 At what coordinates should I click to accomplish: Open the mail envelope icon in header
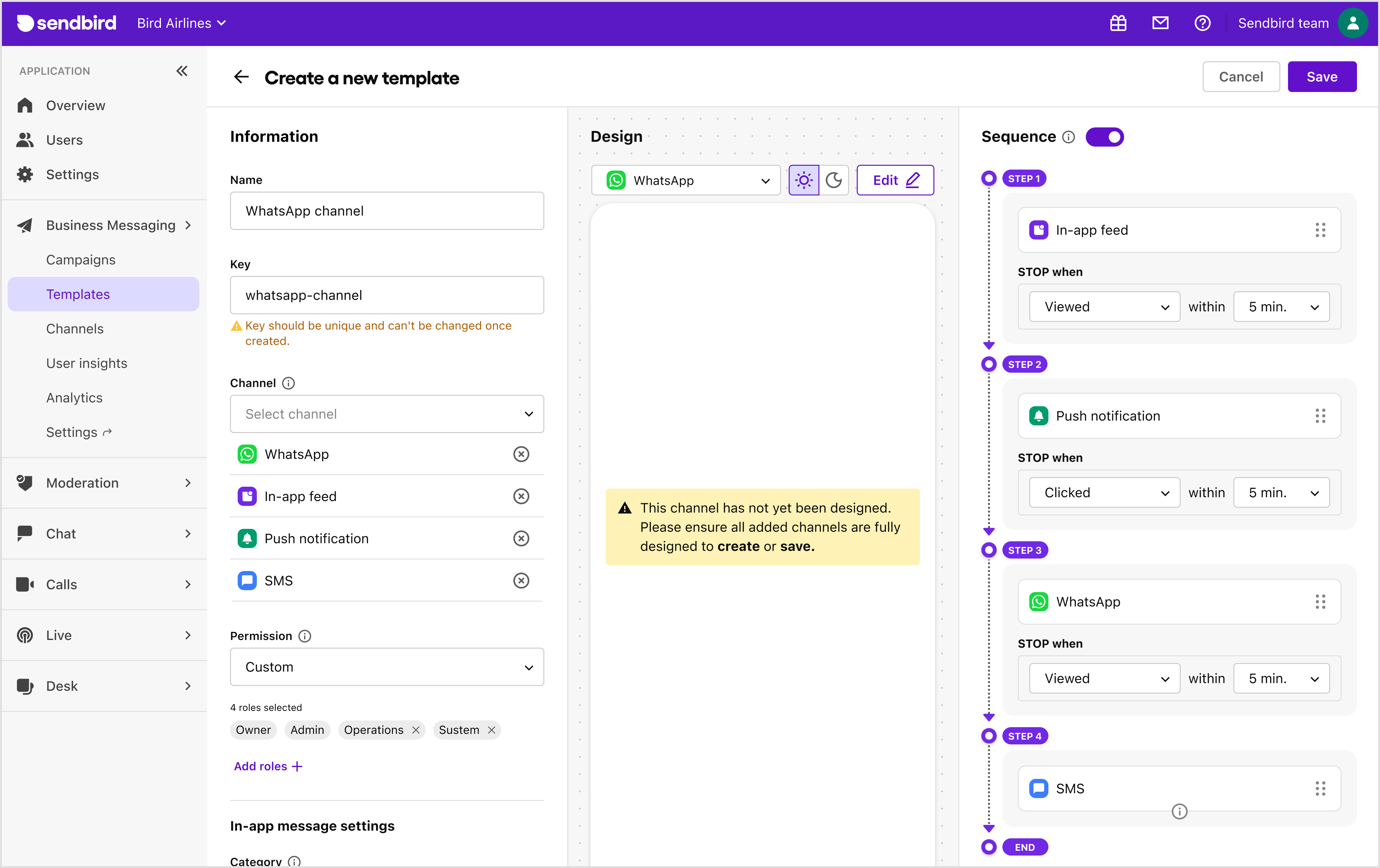tap(1161, 23)
